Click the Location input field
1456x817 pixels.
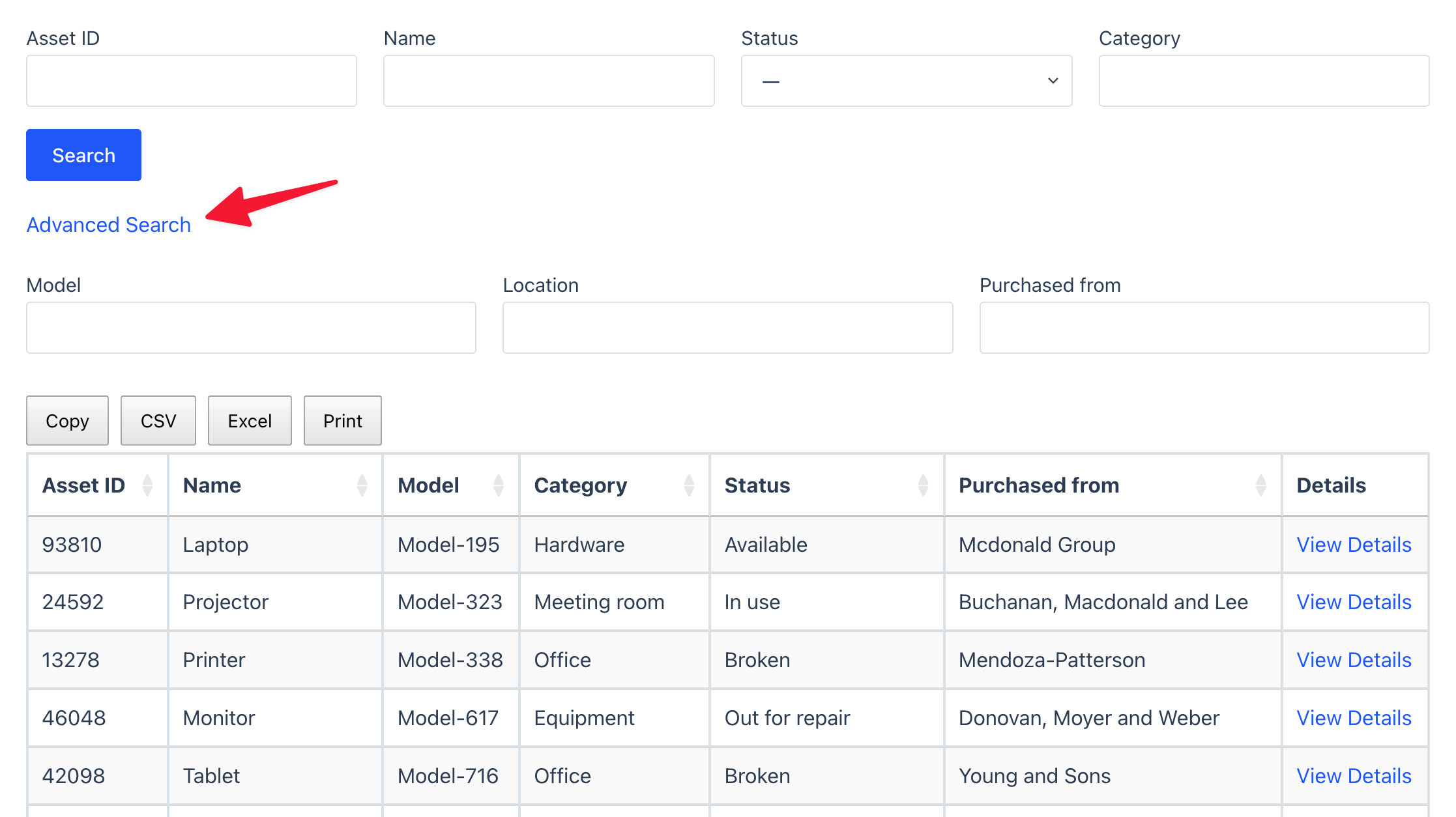pos(727,328)
